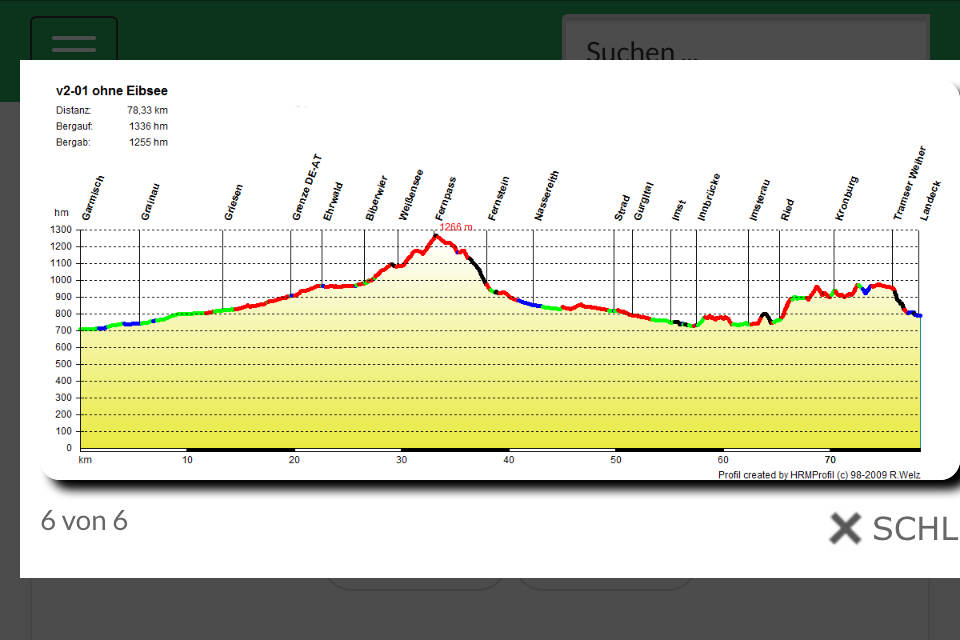960x640 pixels.
Task: Click the HRMProfil credit text
Action: coord(819,475)
